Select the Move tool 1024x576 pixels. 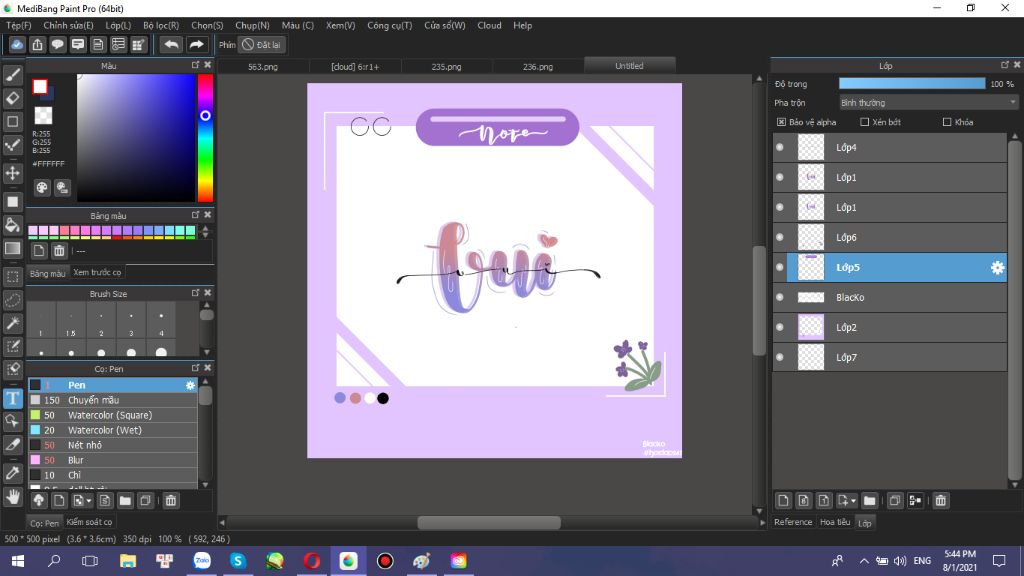(x=12, y=173)
